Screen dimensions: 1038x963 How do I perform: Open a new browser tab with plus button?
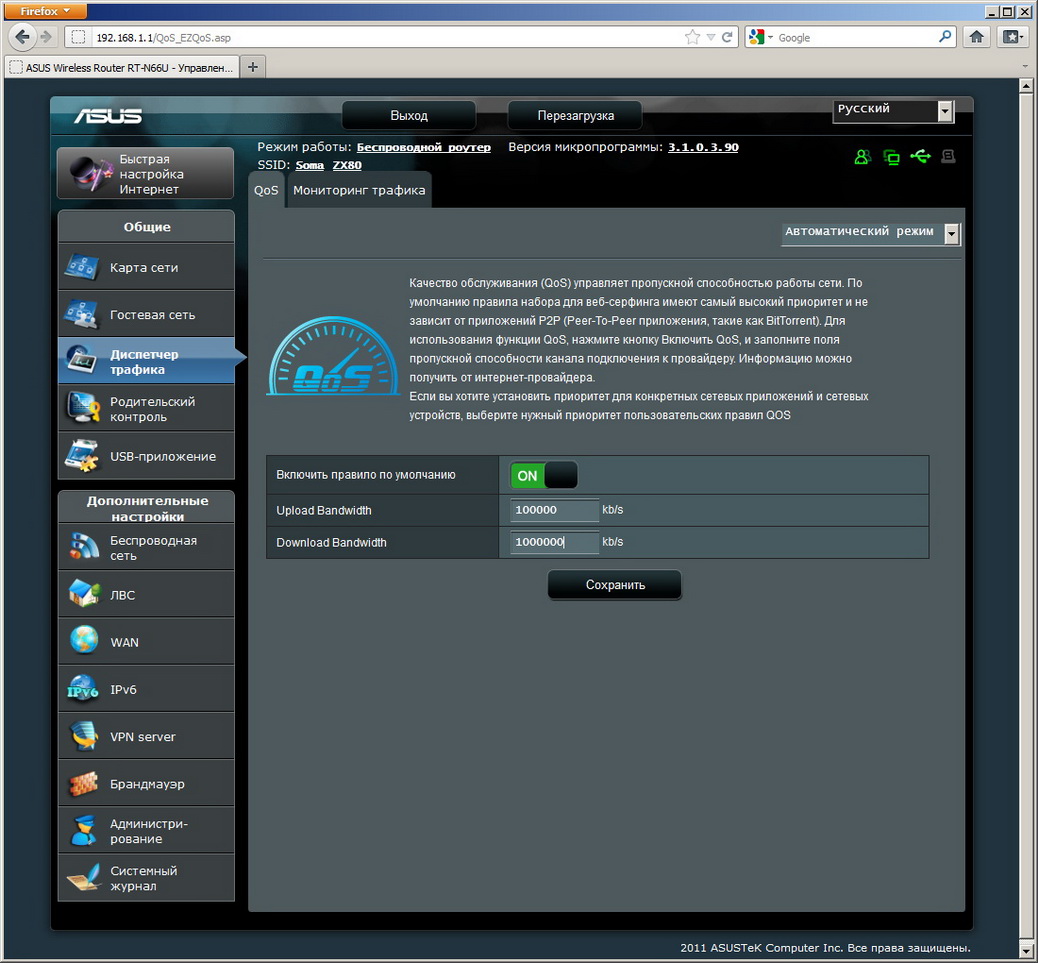point(252,67)
